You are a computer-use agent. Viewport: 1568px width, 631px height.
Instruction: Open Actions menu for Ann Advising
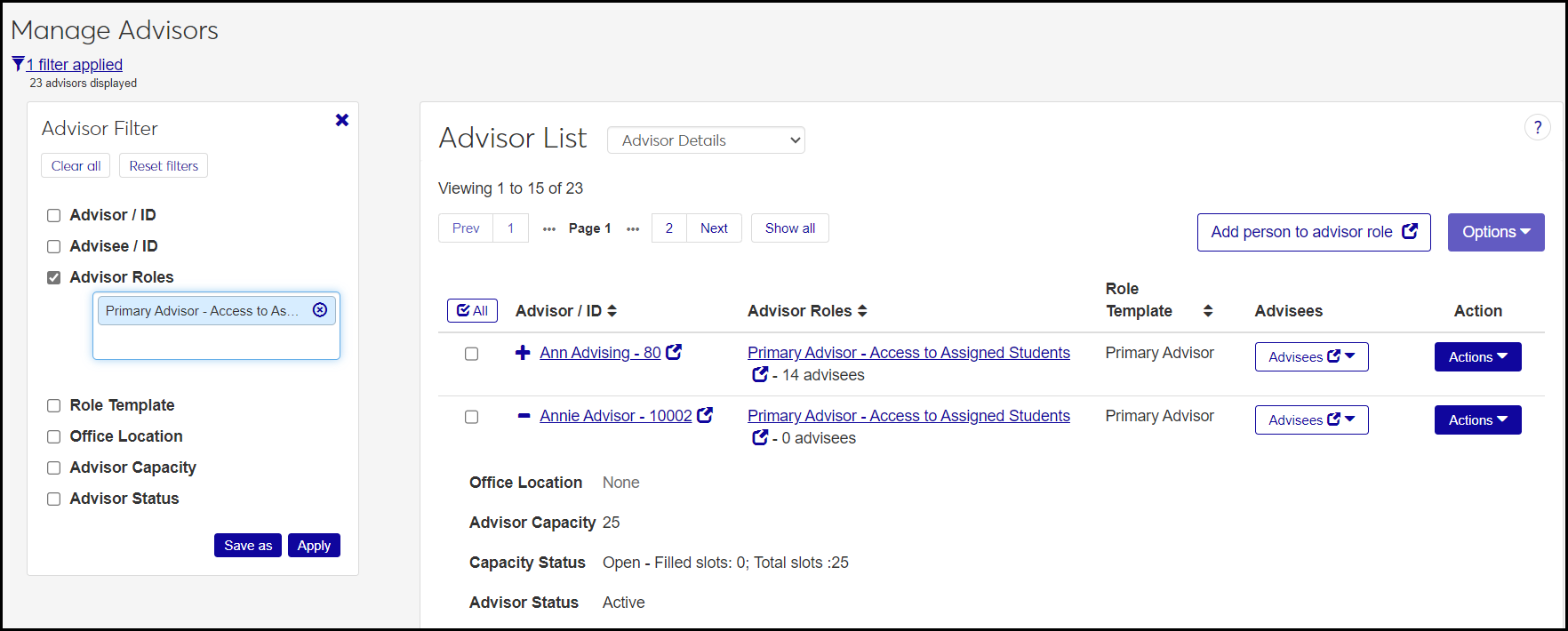(1477, 357)
